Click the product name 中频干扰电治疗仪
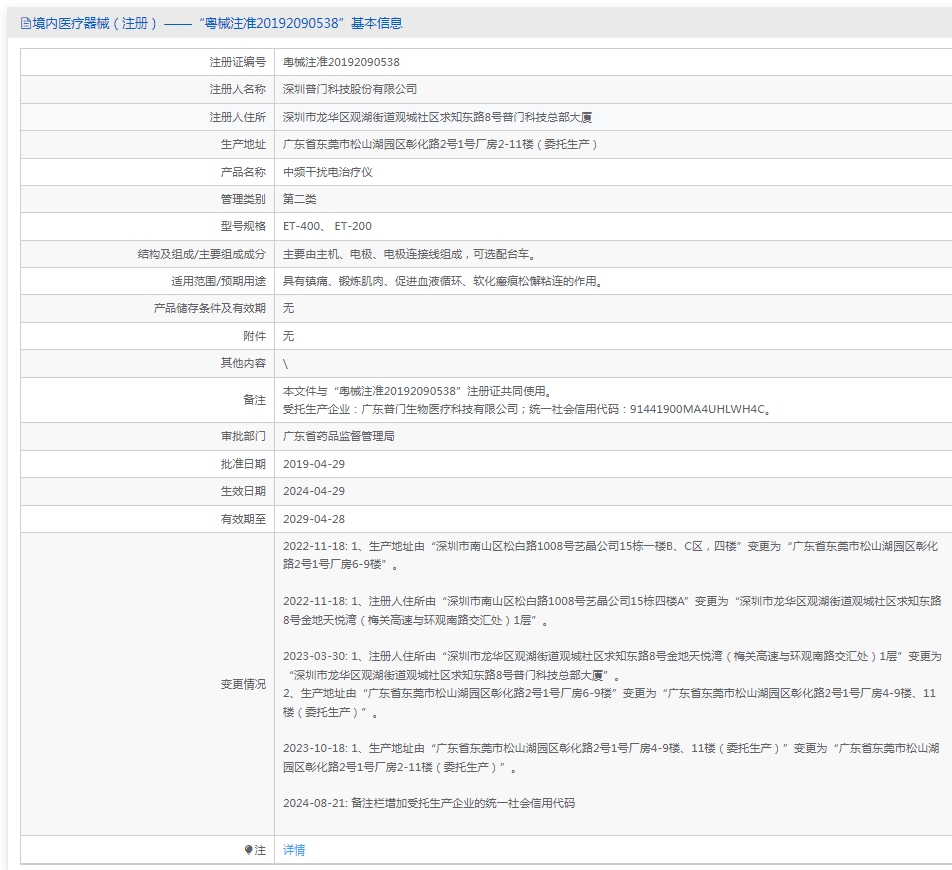This screenshot has width=952, height=870. point(328,172)
